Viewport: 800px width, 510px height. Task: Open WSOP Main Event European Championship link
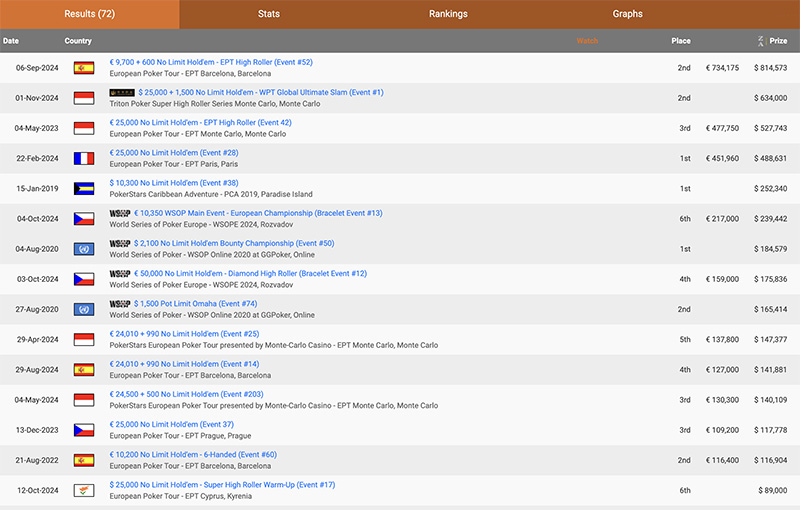point(258,212)
